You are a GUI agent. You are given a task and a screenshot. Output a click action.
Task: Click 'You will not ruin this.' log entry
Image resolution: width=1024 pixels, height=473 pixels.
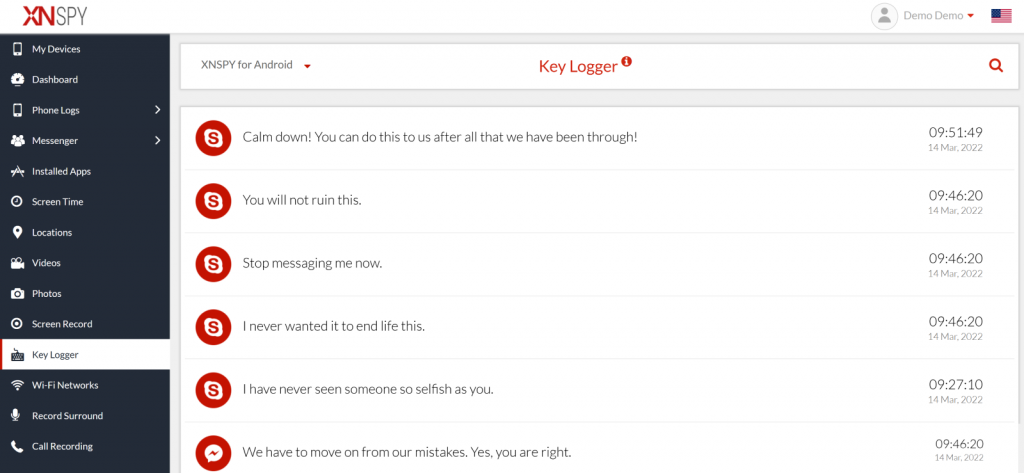(302, 200)
